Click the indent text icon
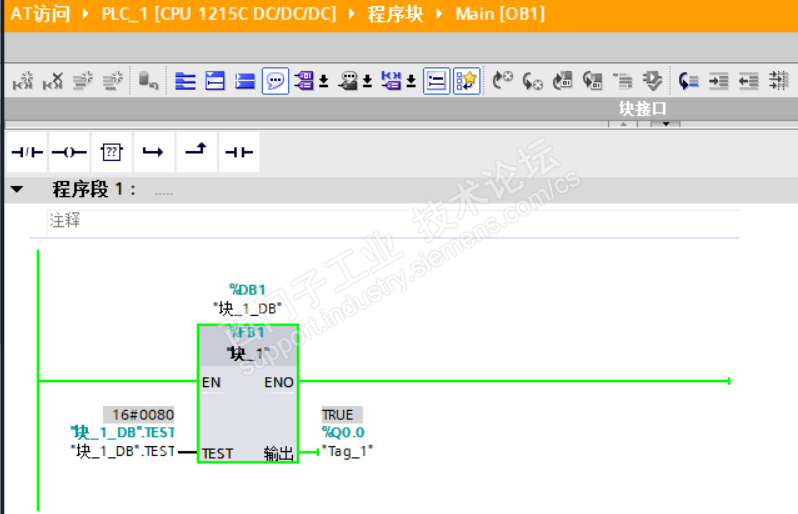The height and width of the screenshot is (514, 798). coord(719,81)
